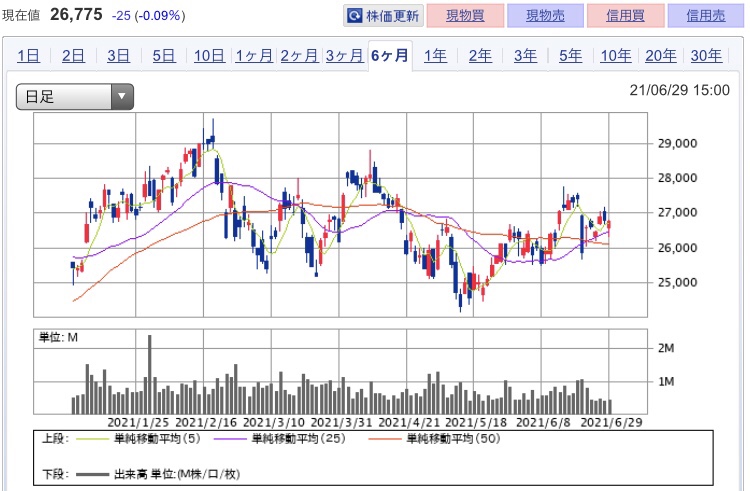Switch chart range to 10日
The image size is (750, 491).
click(209, 56)
